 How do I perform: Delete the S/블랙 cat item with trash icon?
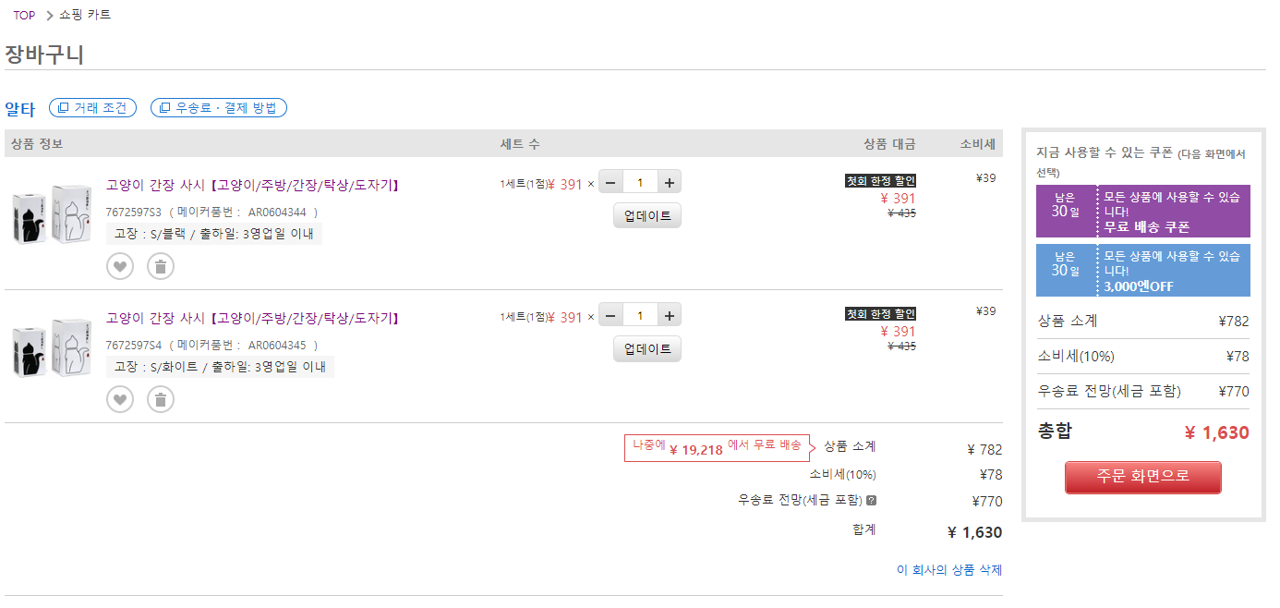(160, 266)
